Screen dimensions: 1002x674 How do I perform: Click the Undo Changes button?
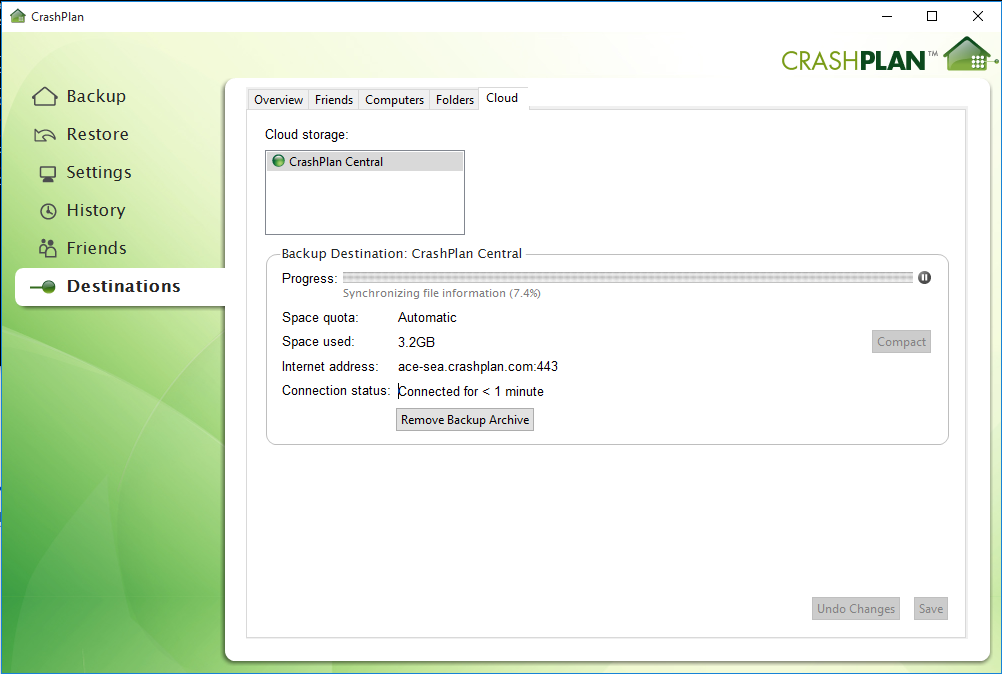click(x=856, y=609)
